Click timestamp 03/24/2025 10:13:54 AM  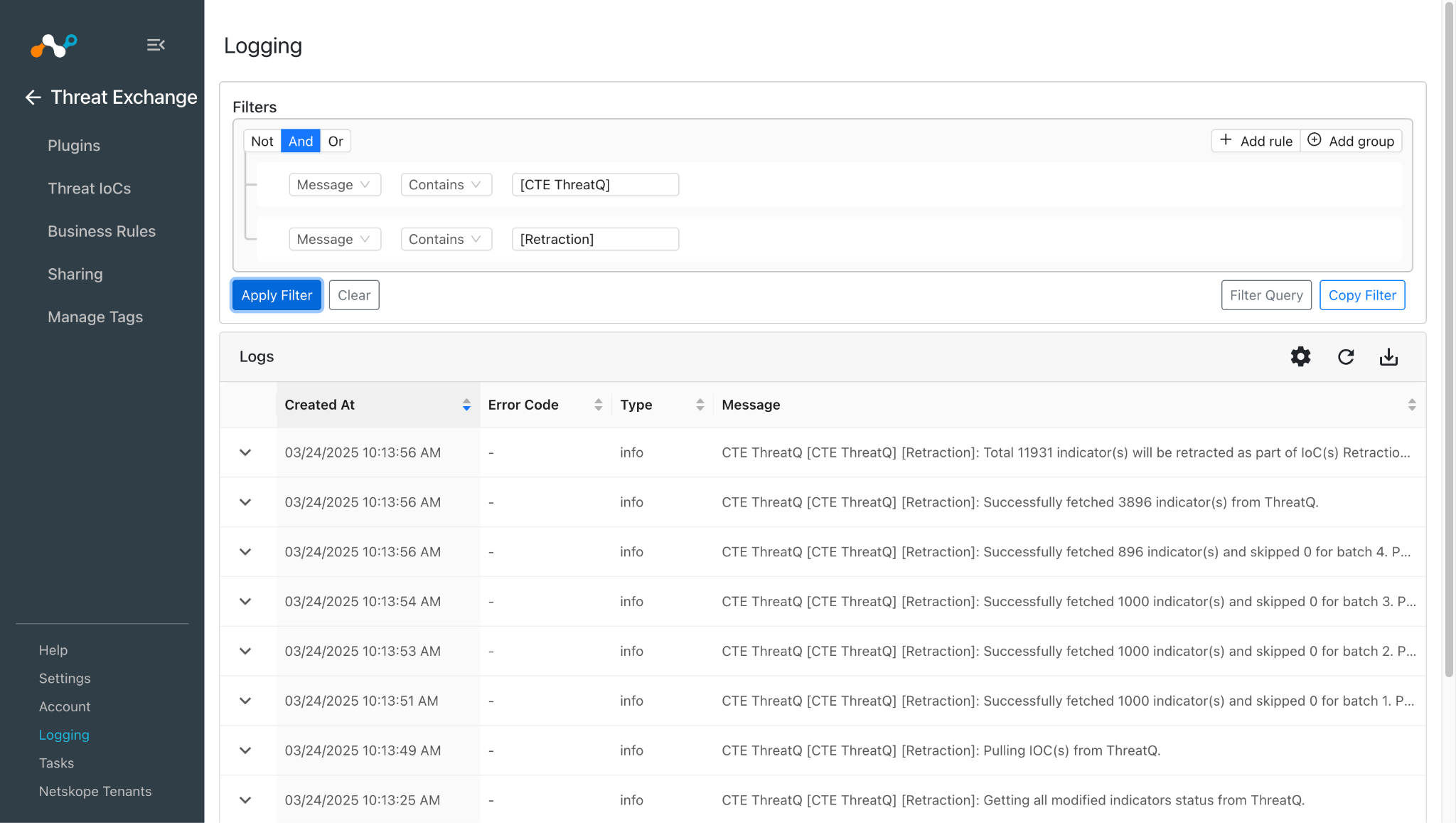[363, 602]
